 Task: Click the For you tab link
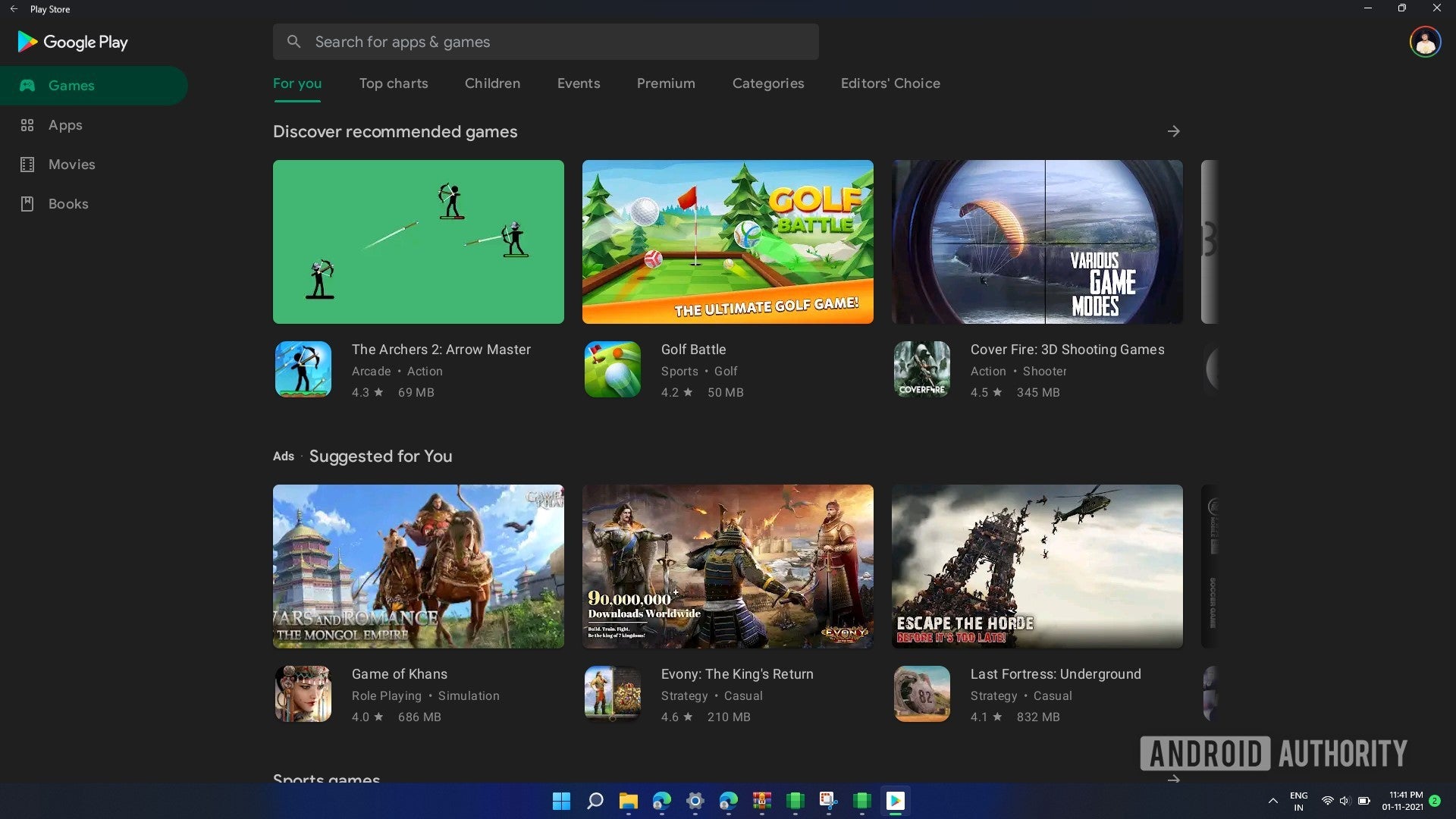[297, 83]
